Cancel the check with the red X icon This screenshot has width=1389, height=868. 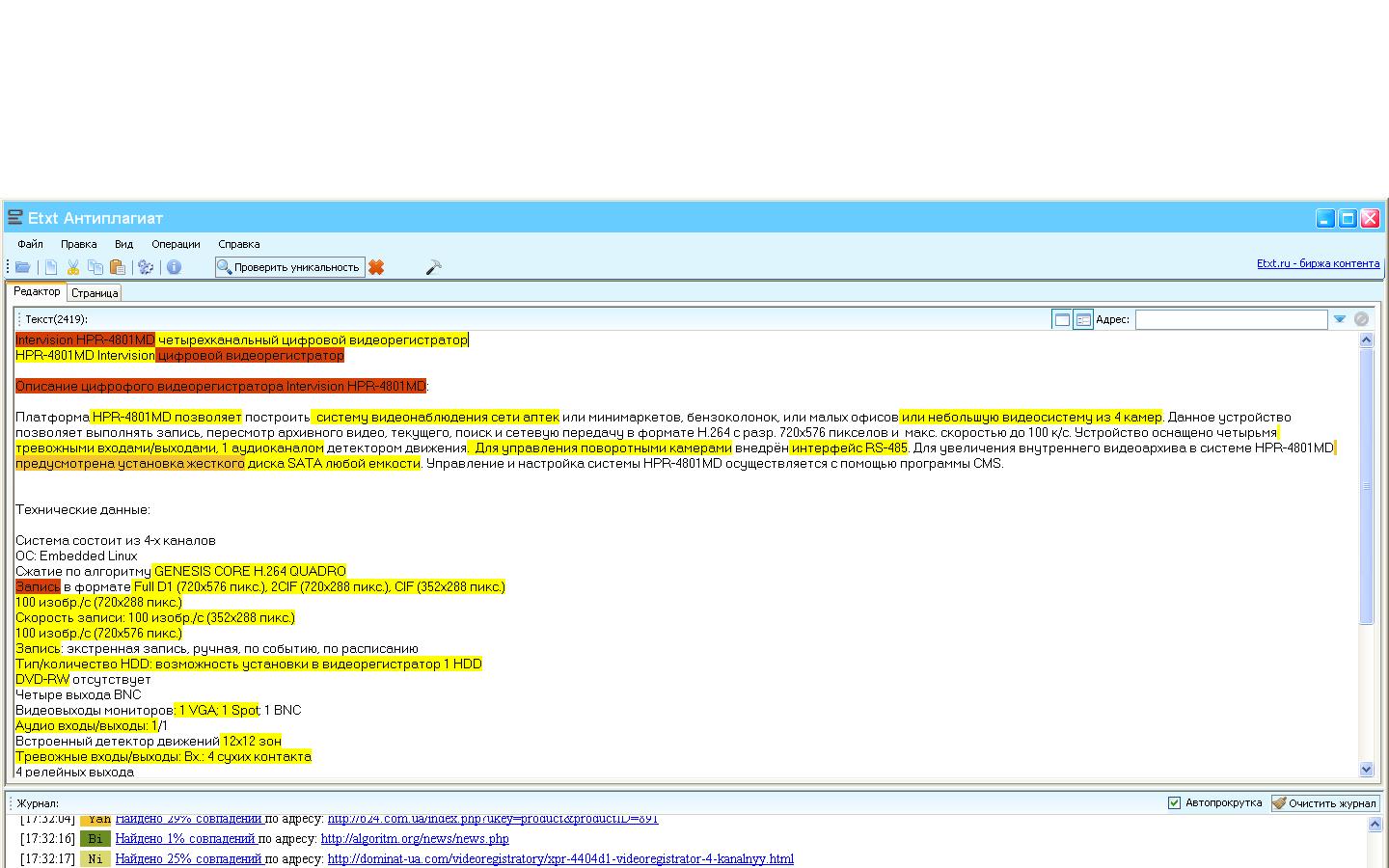(x=376, y=267)
